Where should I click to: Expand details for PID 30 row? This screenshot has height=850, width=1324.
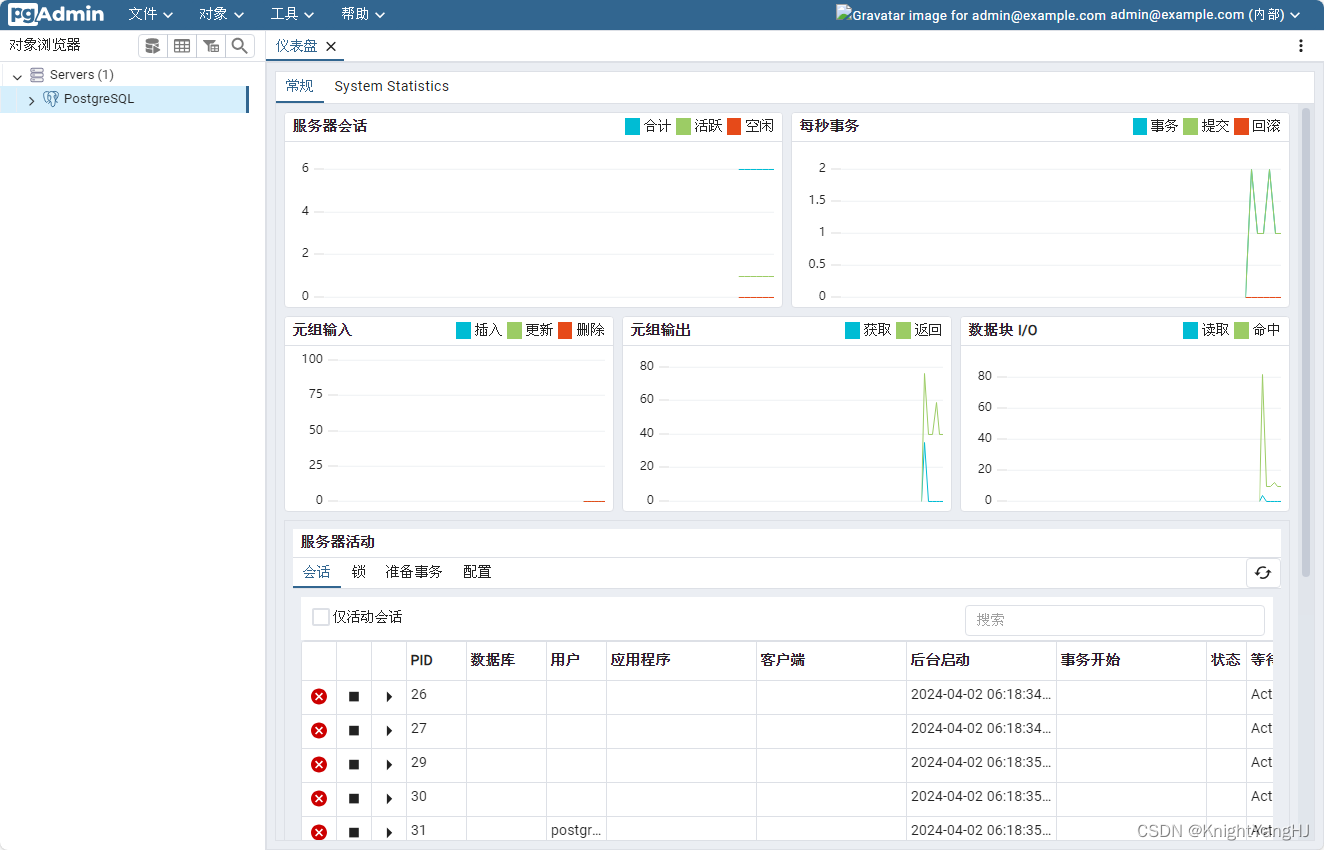click(x=389, y=799)
